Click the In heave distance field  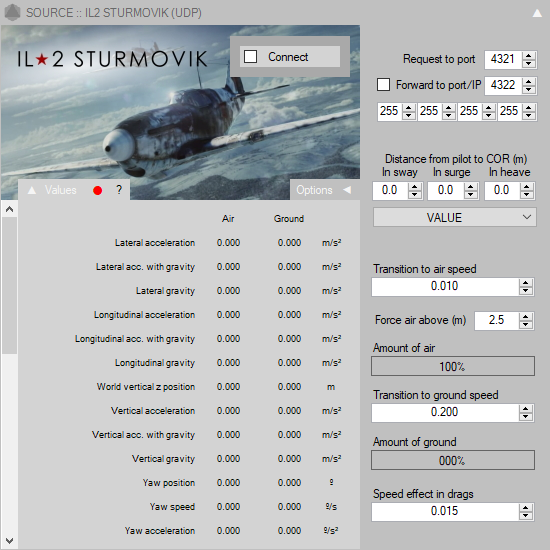[502, 190]
